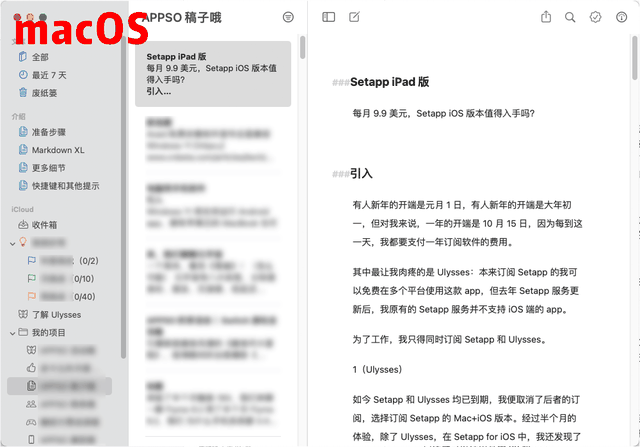Click paragraph starting 有人新年的开端是元月
This screenshot has height=447, width=640.
tap(467, 223)
